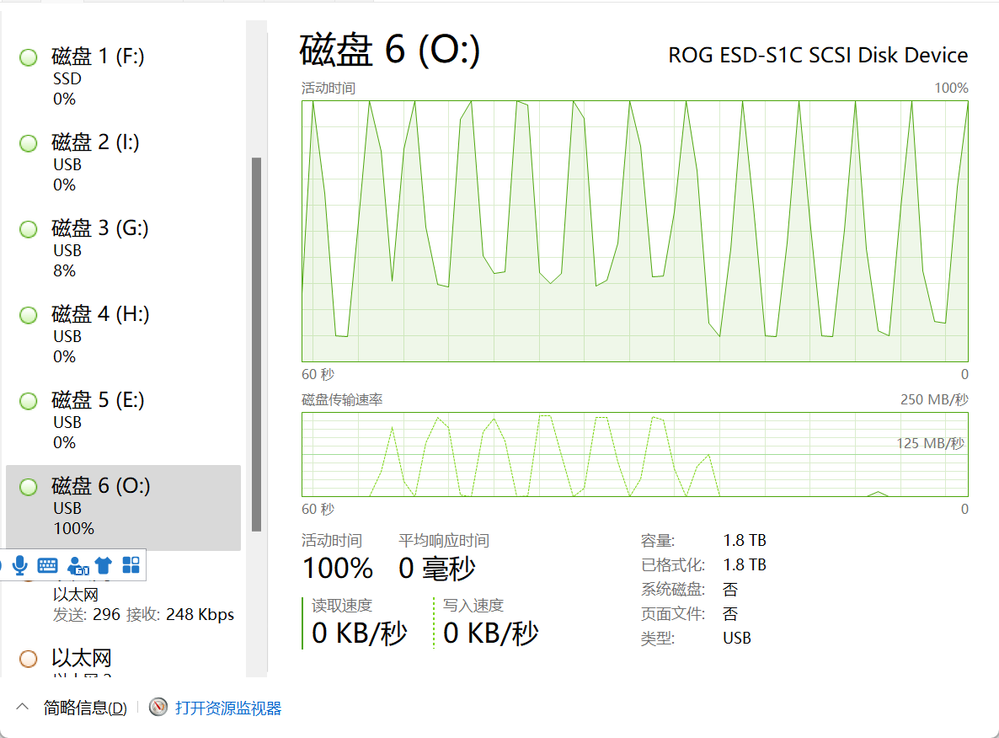Click the microphone icon in the IME toolbar

click(20, 565)
